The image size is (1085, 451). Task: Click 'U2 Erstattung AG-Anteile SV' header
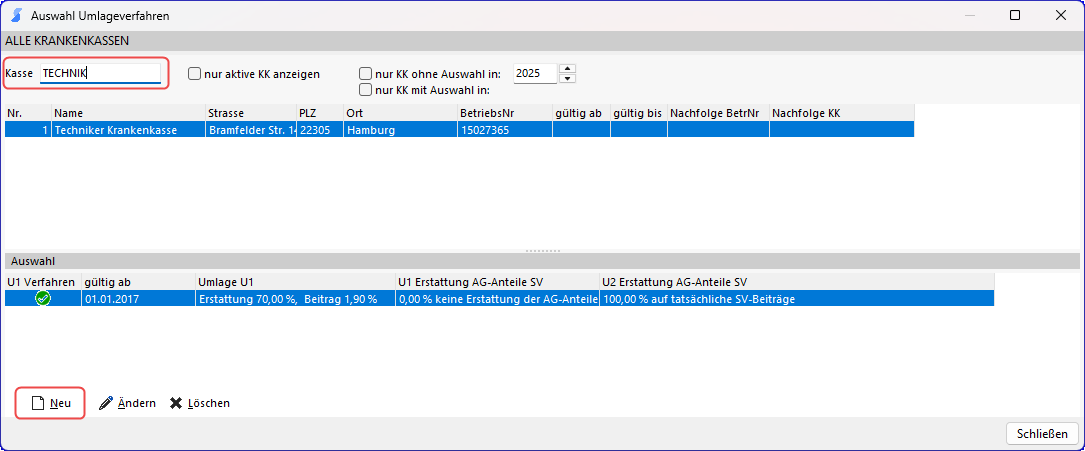[797, 282]
